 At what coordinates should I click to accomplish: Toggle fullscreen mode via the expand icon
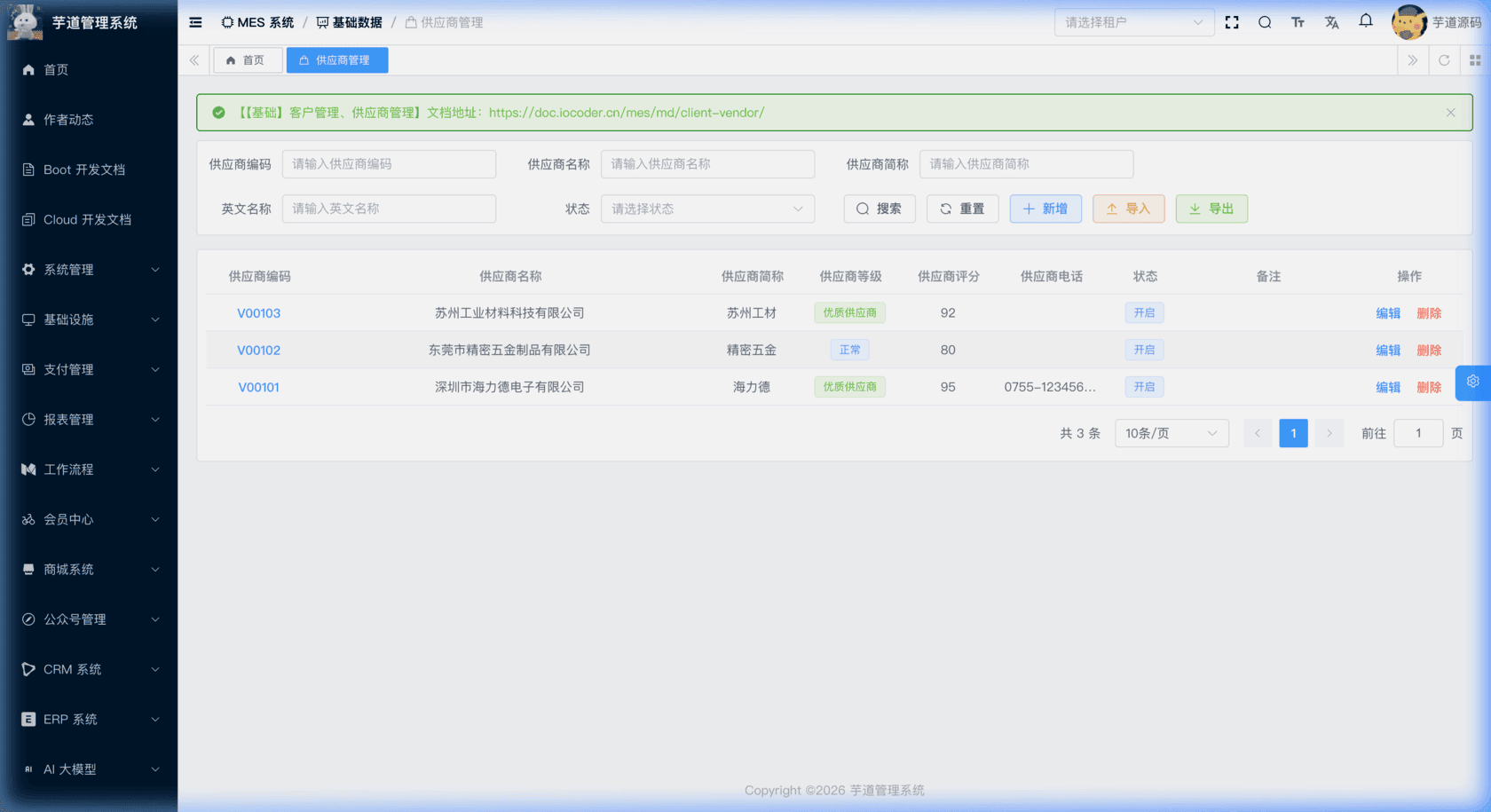(1232, 22)
